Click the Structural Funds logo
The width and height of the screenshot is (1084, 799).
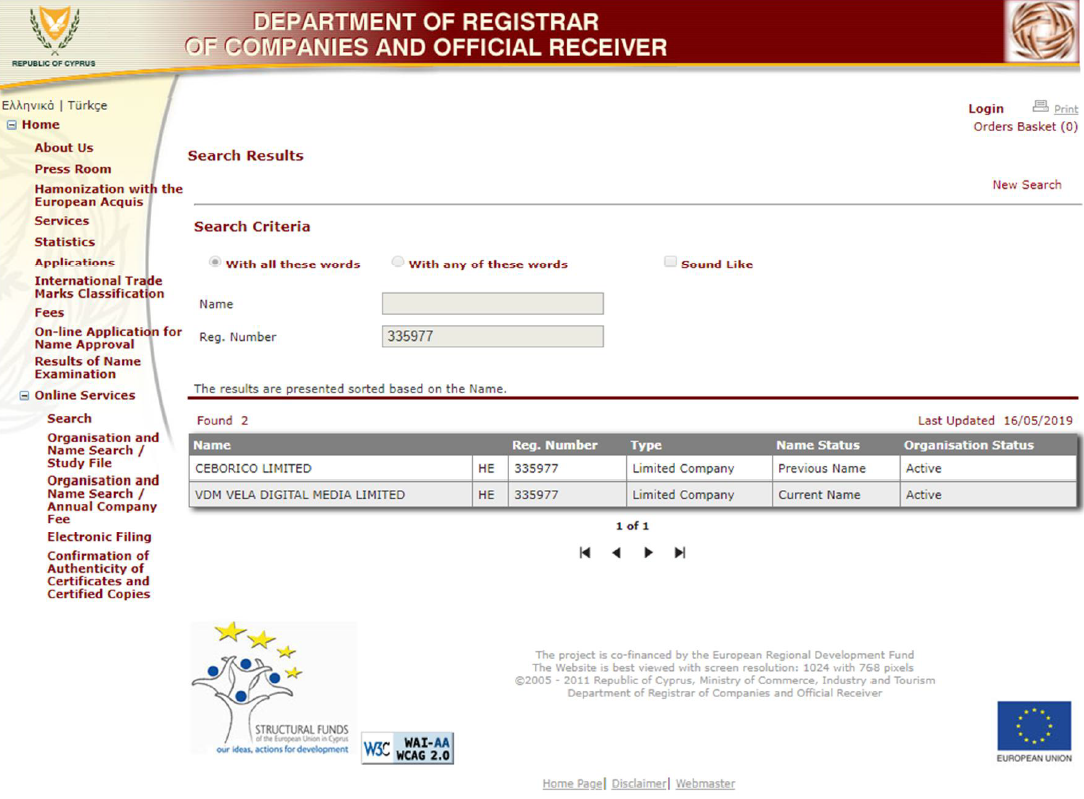pyautogui.click(x=273, y=688)
